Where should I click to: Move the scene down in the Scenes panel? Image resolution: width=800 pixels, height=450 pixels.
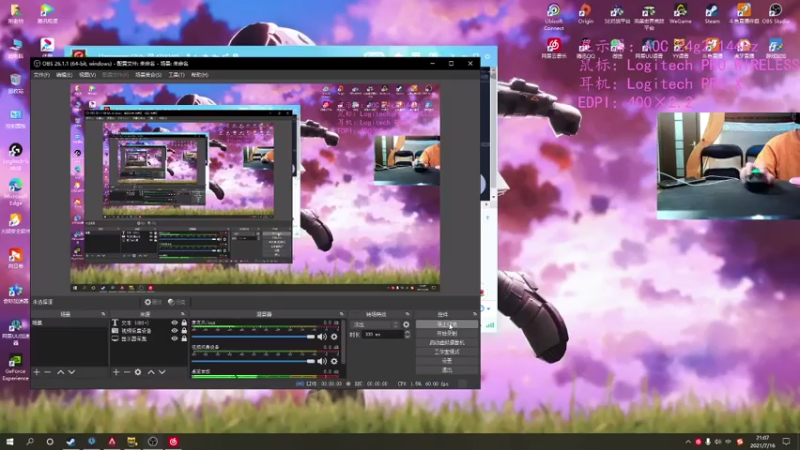(x=71, y=372)
